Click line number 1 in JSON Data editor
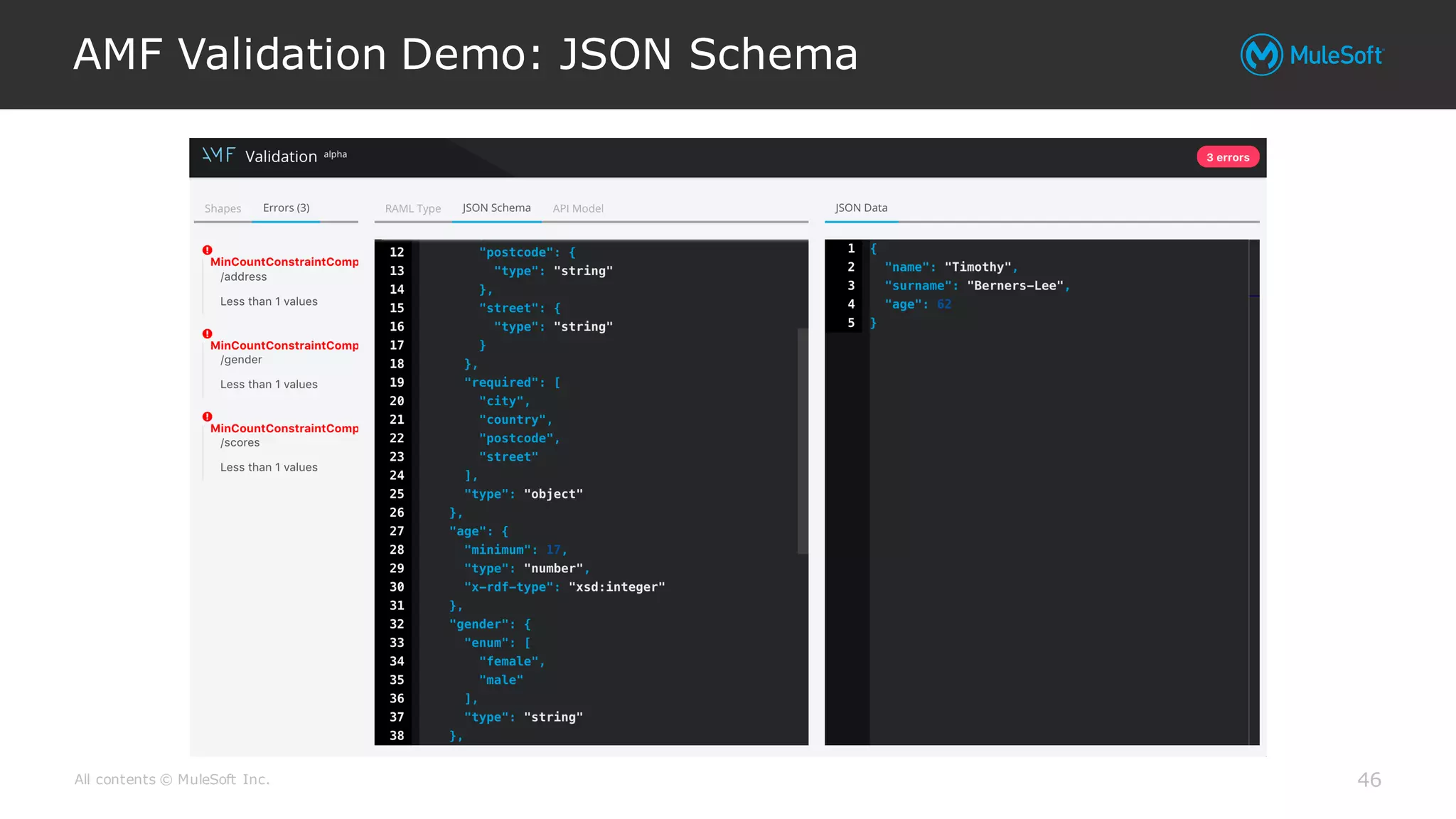Image resolution: width=1456 pixels, height=819 pixels. [x=851, y=248]
